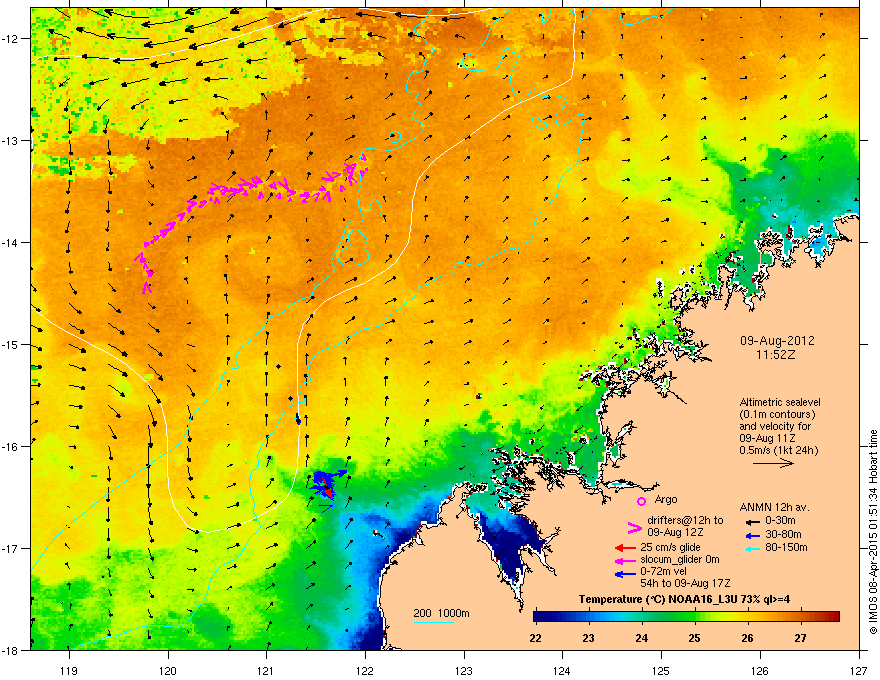880x680 pixels.
Task: Click the magenta Argo circle legend symbol
Action: tap(641, 501)
